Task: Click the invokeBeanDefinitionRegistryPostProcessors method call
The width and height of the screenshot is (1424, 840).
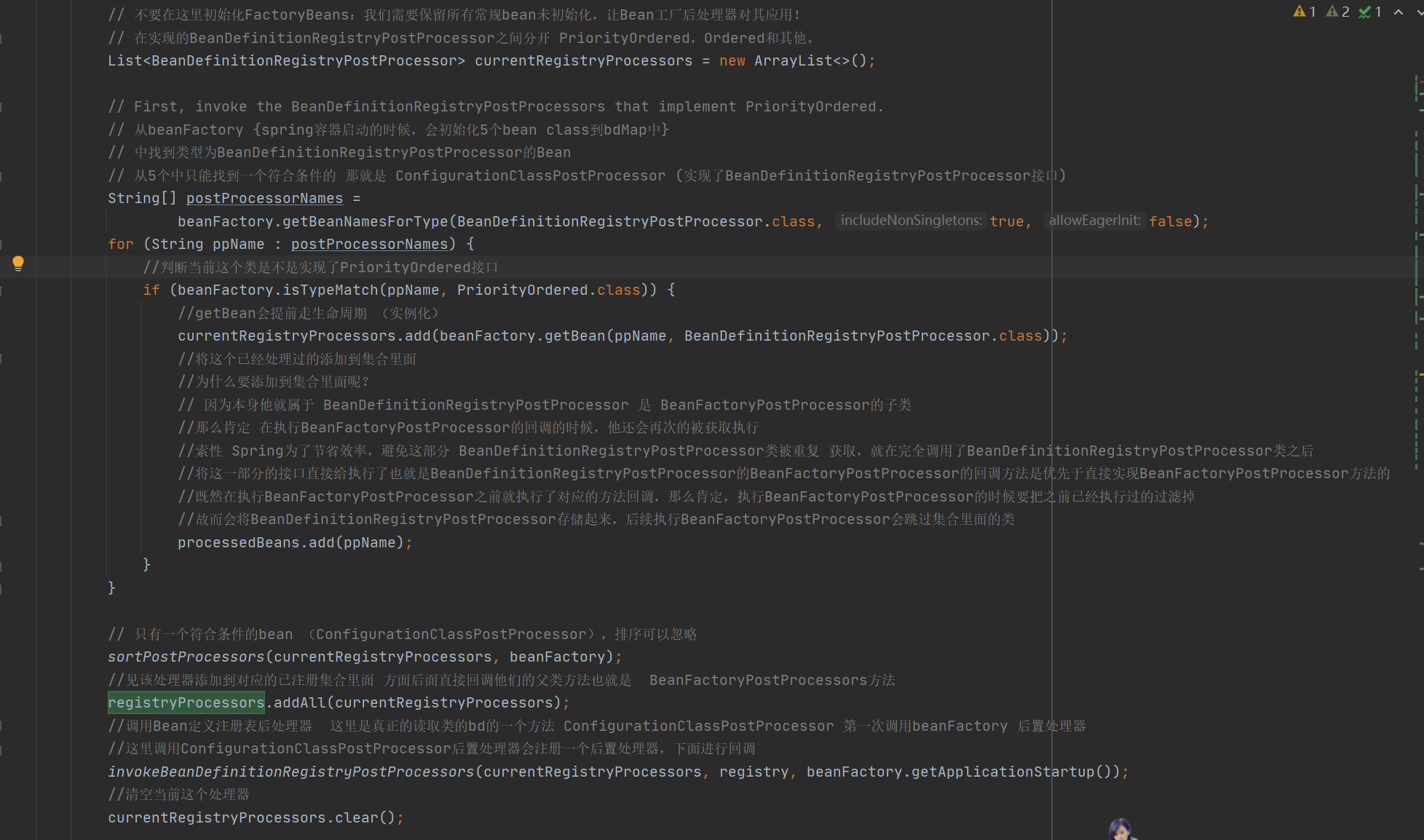Action: (290, 772)
